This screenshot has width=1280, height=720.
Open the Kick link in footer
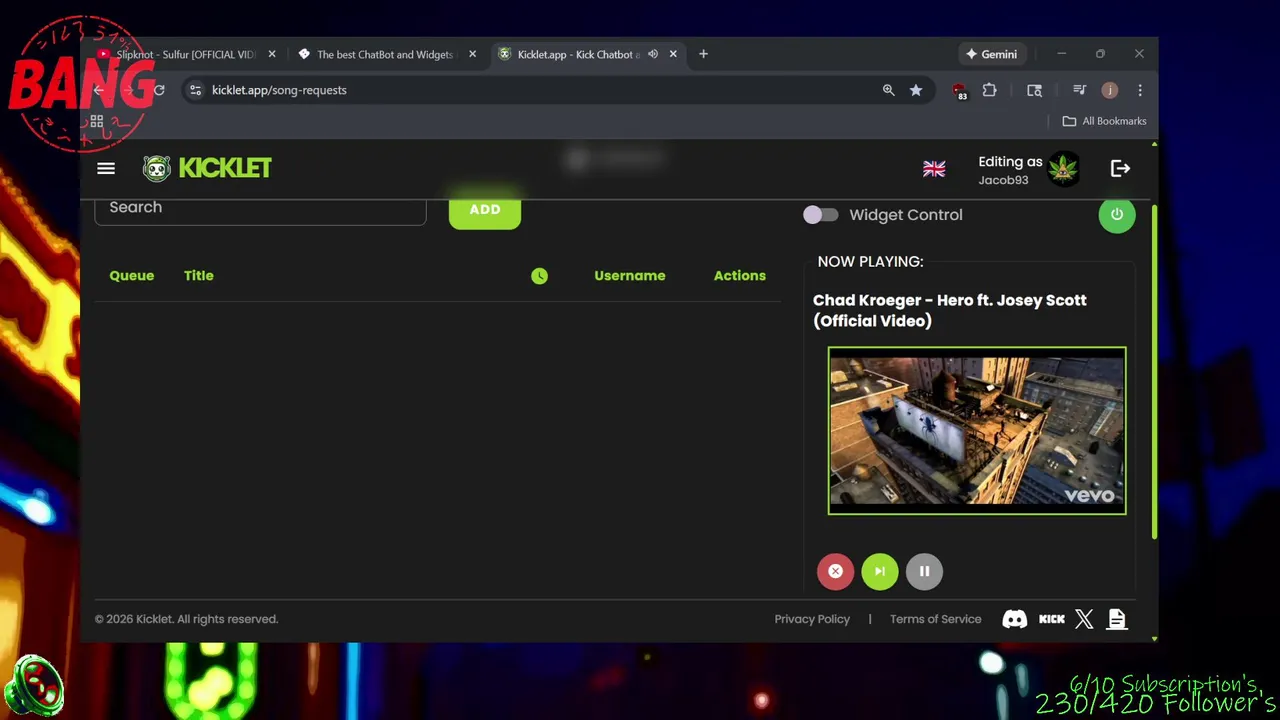(x=1052, y=619)
